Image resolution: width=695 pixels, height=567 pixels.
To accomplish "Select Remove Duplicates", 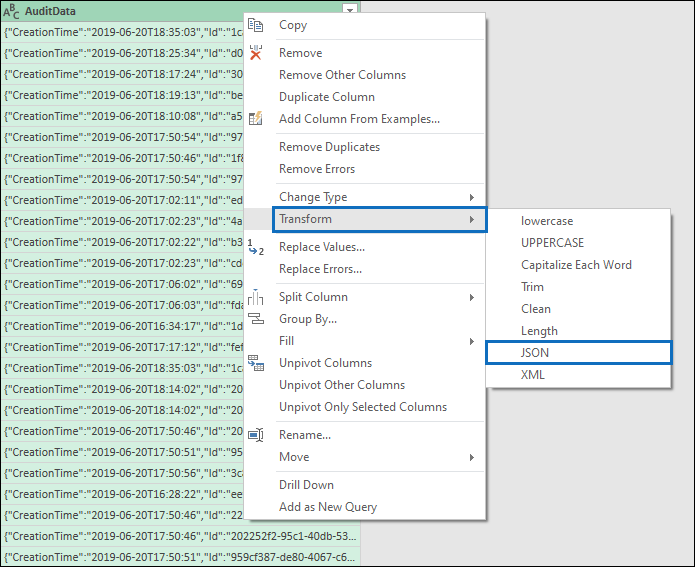I will click(364, 147).
